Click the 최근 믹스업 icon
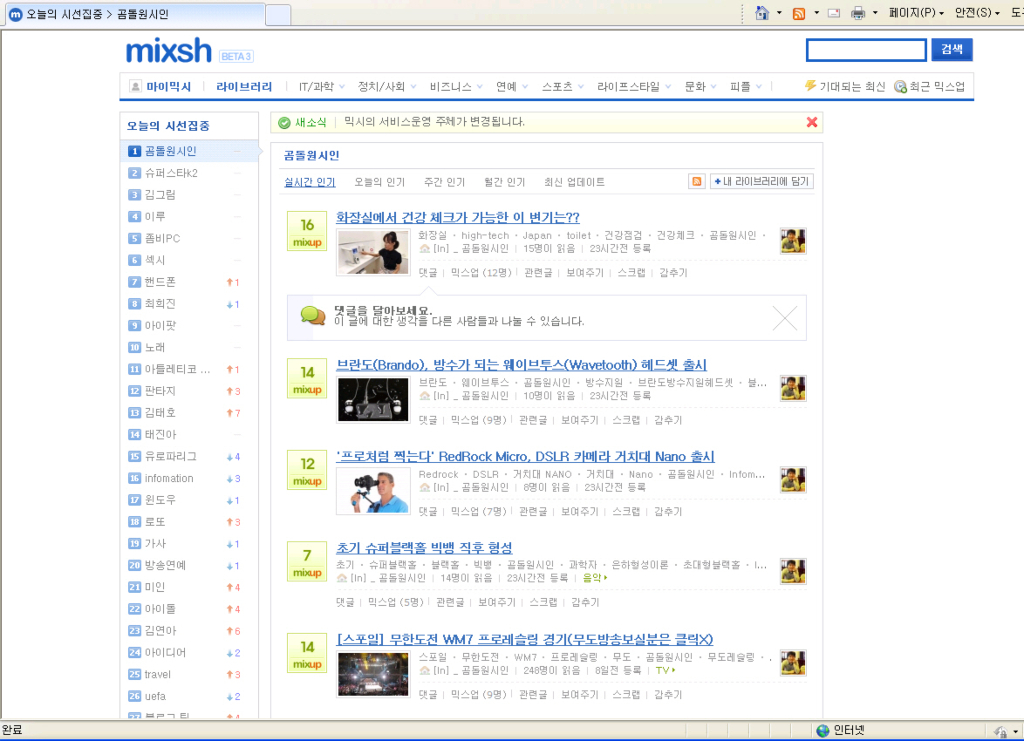The height and width of the screenshot is (741, 1024). click(x=901, y=86)
